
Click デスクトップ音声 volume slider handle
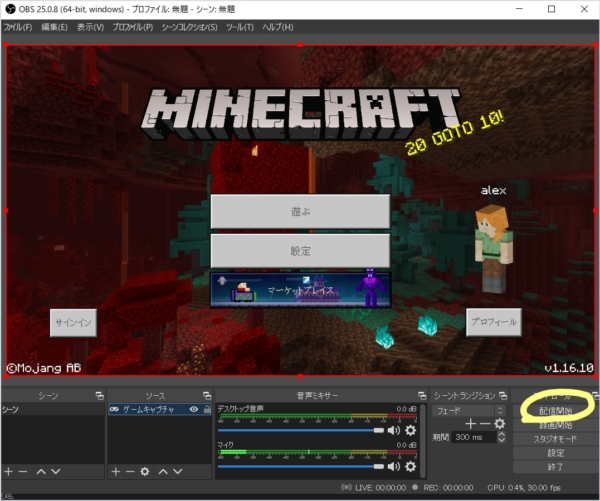[x=378, y=430]
